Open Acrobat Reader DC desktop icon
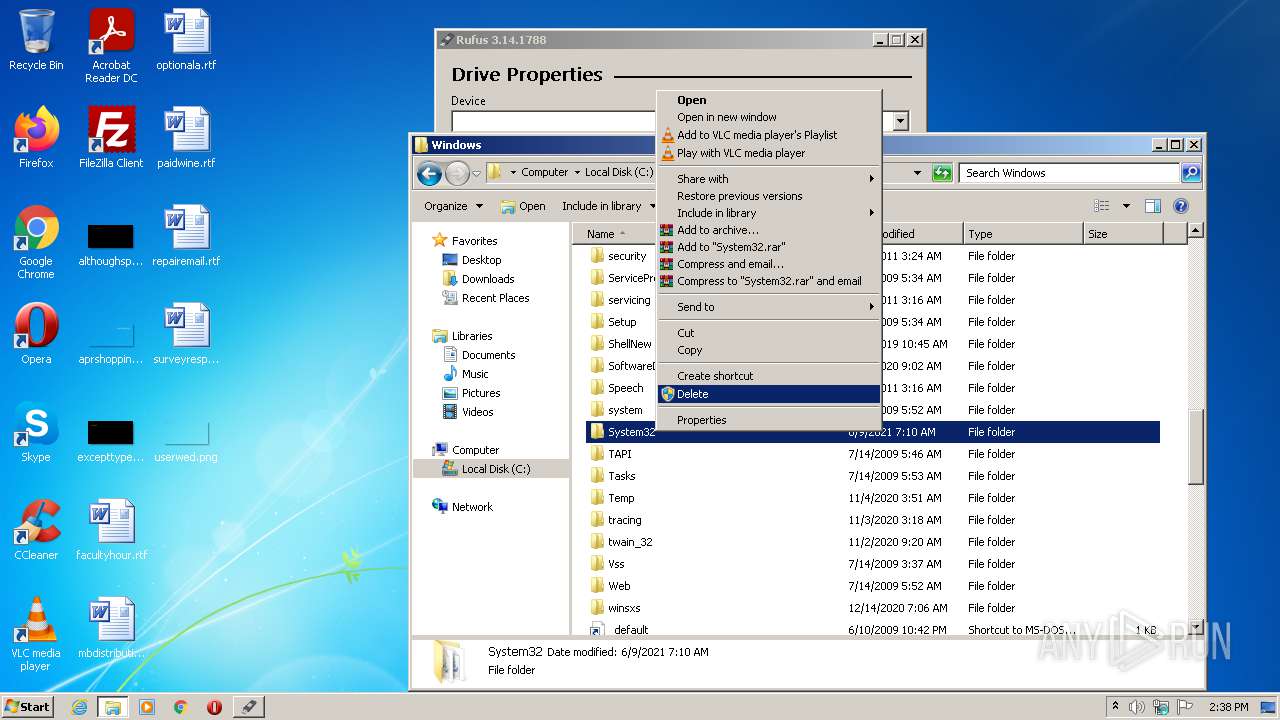 (x=111, y=45)
